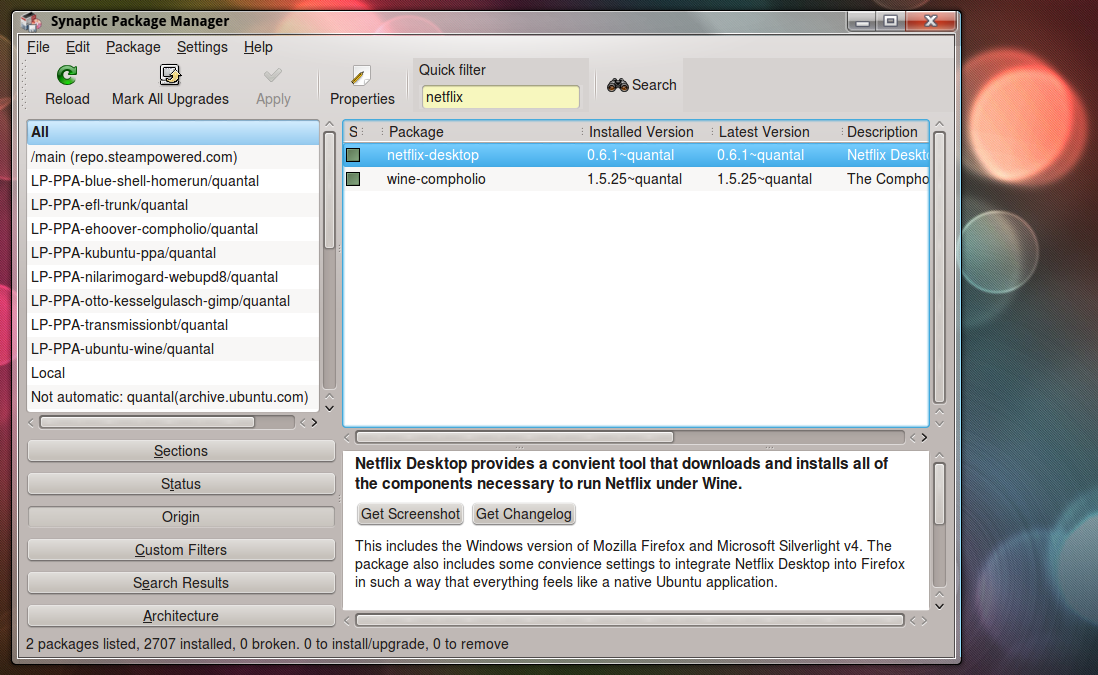The image size is (1098, 675).
Task: Select LP-PPA-ubuntu-wine/quantal origin
Action: point(173,349)
